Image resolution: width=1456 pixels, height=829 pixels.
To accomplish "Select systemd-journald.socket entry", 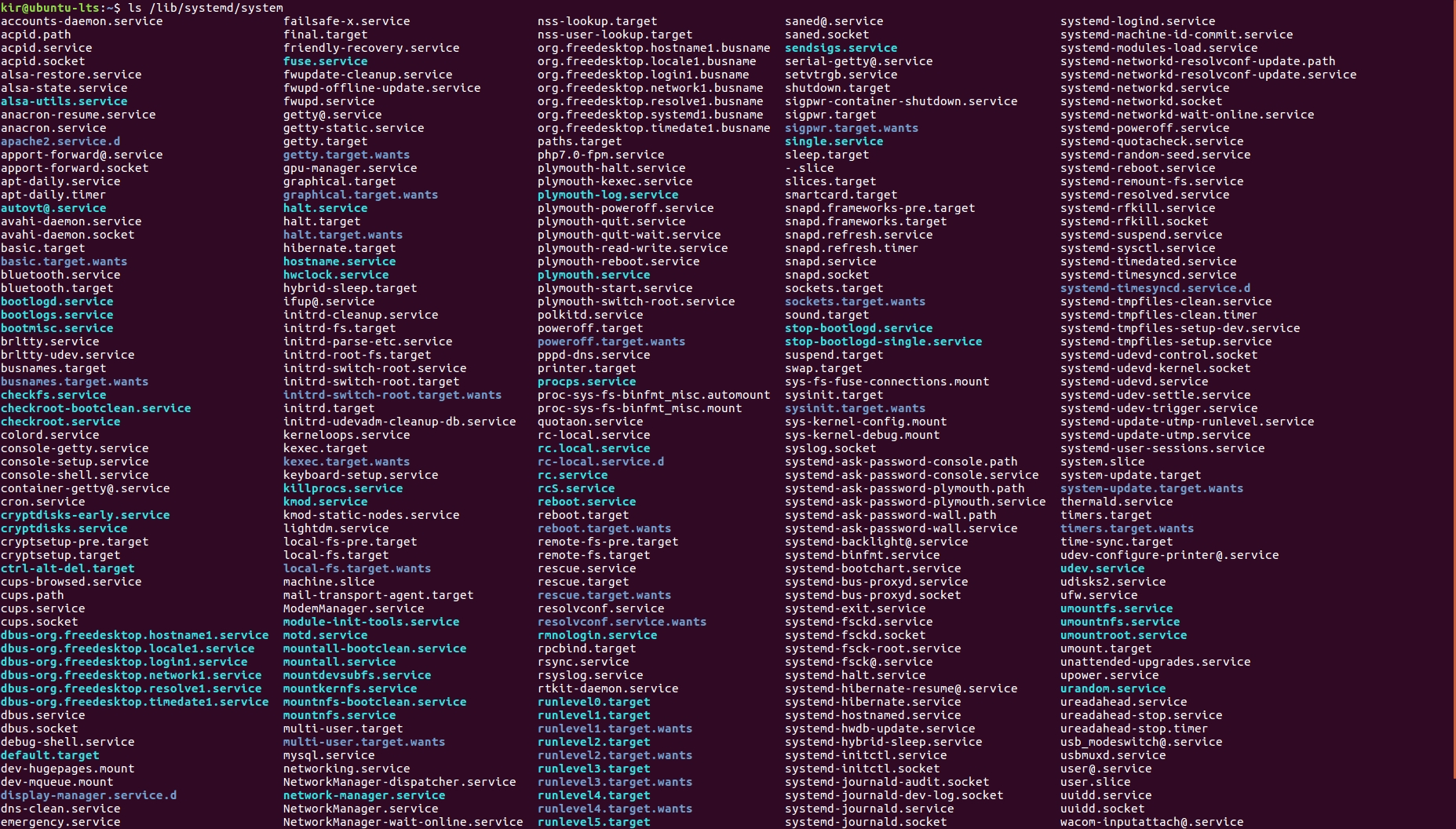I will [x=866, y=822].
